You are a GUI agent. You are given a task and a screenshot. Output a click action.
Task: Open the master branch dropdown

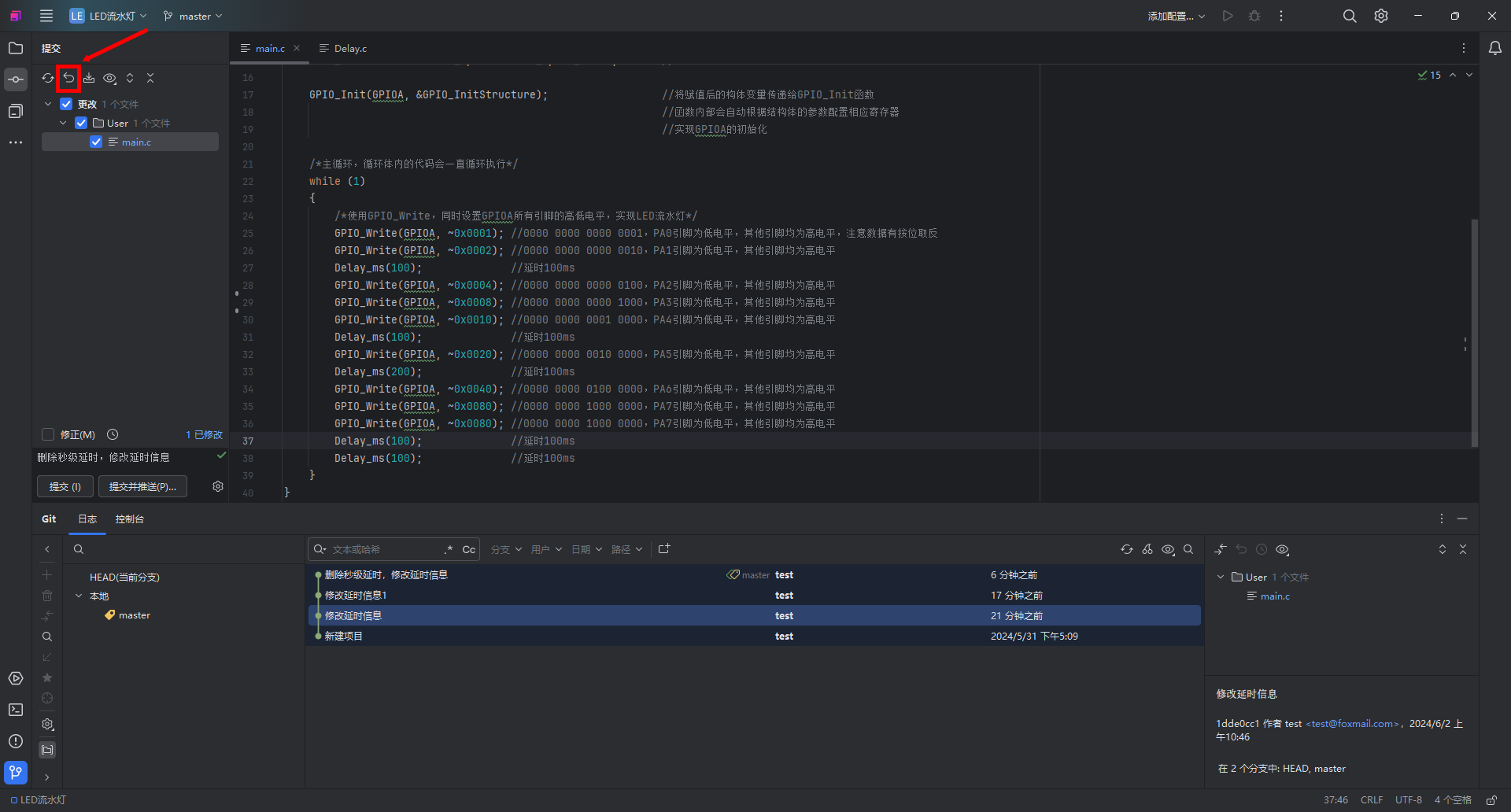click(193, 16)
